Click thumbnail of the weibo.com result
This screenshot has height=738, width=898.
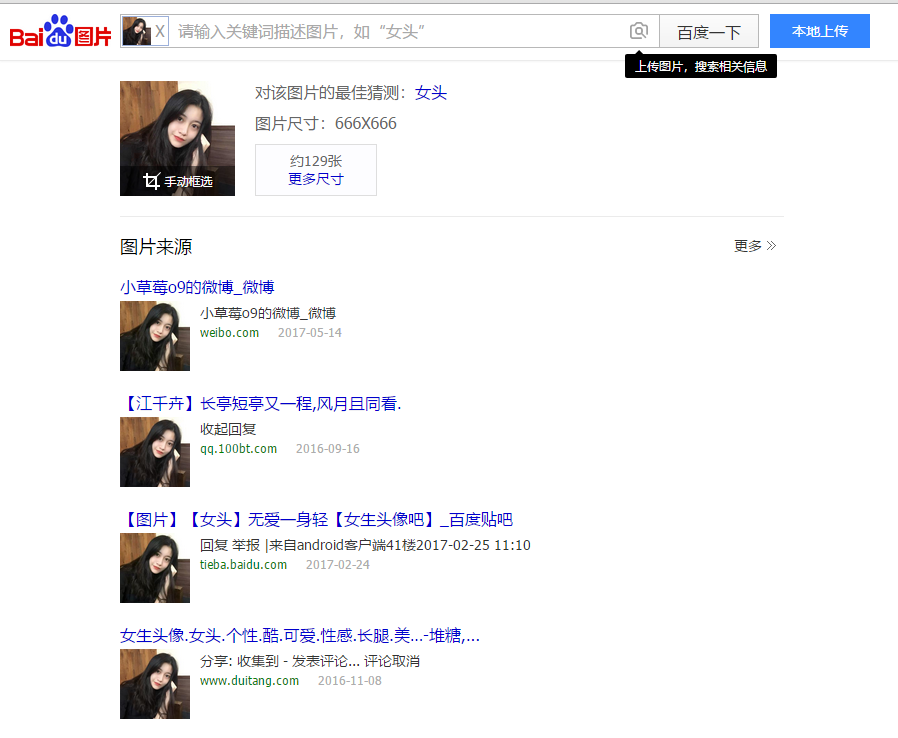click(155, 336)
